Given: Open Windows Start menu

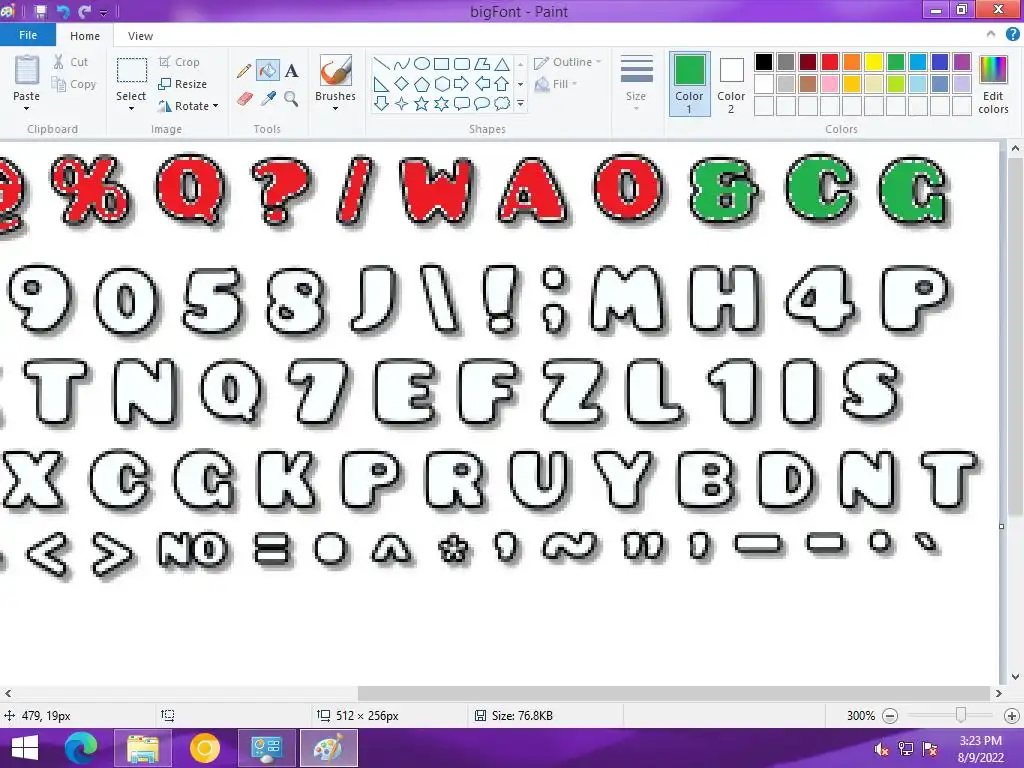Looking at the screenshot, I should pyautogui.click(x=25, y=748).
